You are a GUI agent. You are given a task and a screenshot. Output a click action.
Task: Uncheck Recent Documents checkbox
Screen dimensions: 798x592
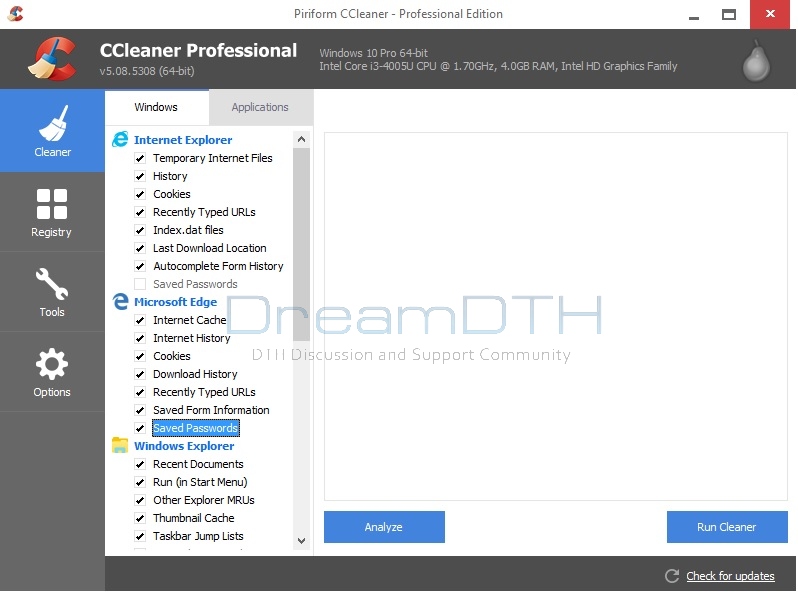point(140,464)
